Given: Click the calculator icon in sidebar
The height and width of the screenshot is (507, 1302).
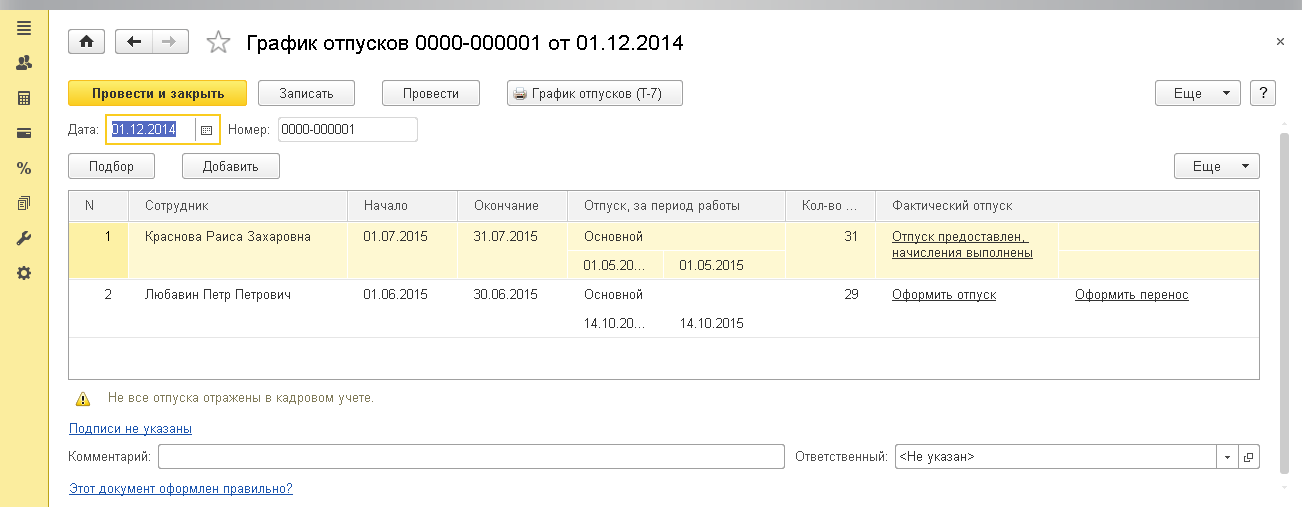Looking at the screenshot, I should click(x=24, y=98).
